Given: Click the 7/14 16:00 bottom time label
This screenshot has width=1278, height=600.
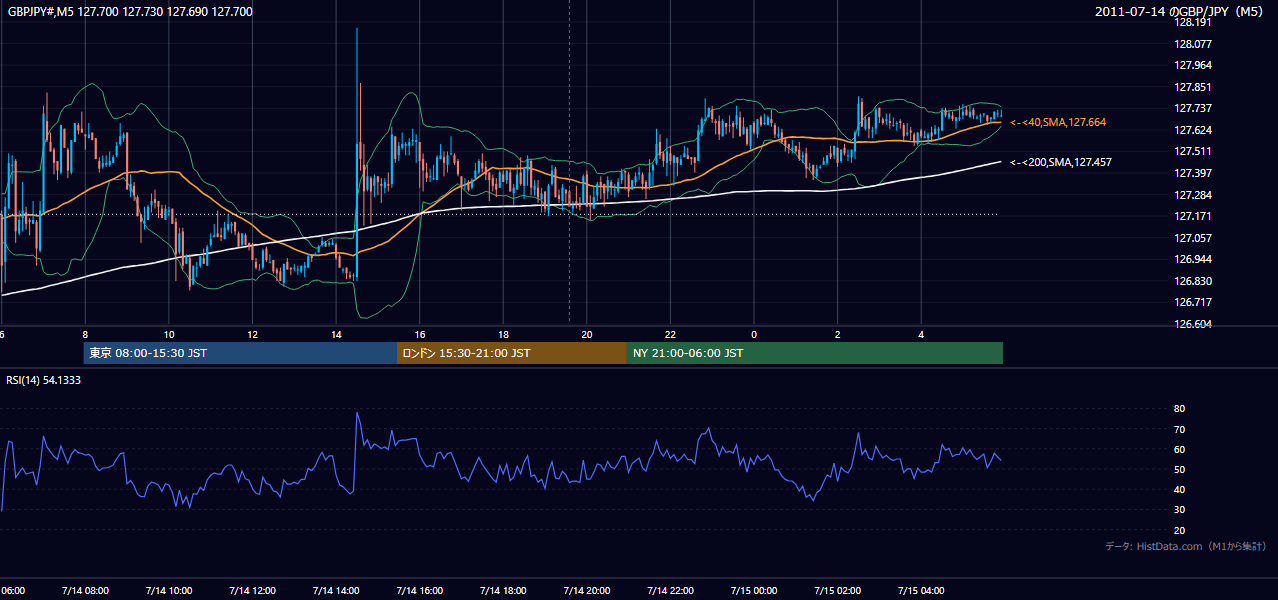Looking at the screenshot, I should click(x=419, y=591).
